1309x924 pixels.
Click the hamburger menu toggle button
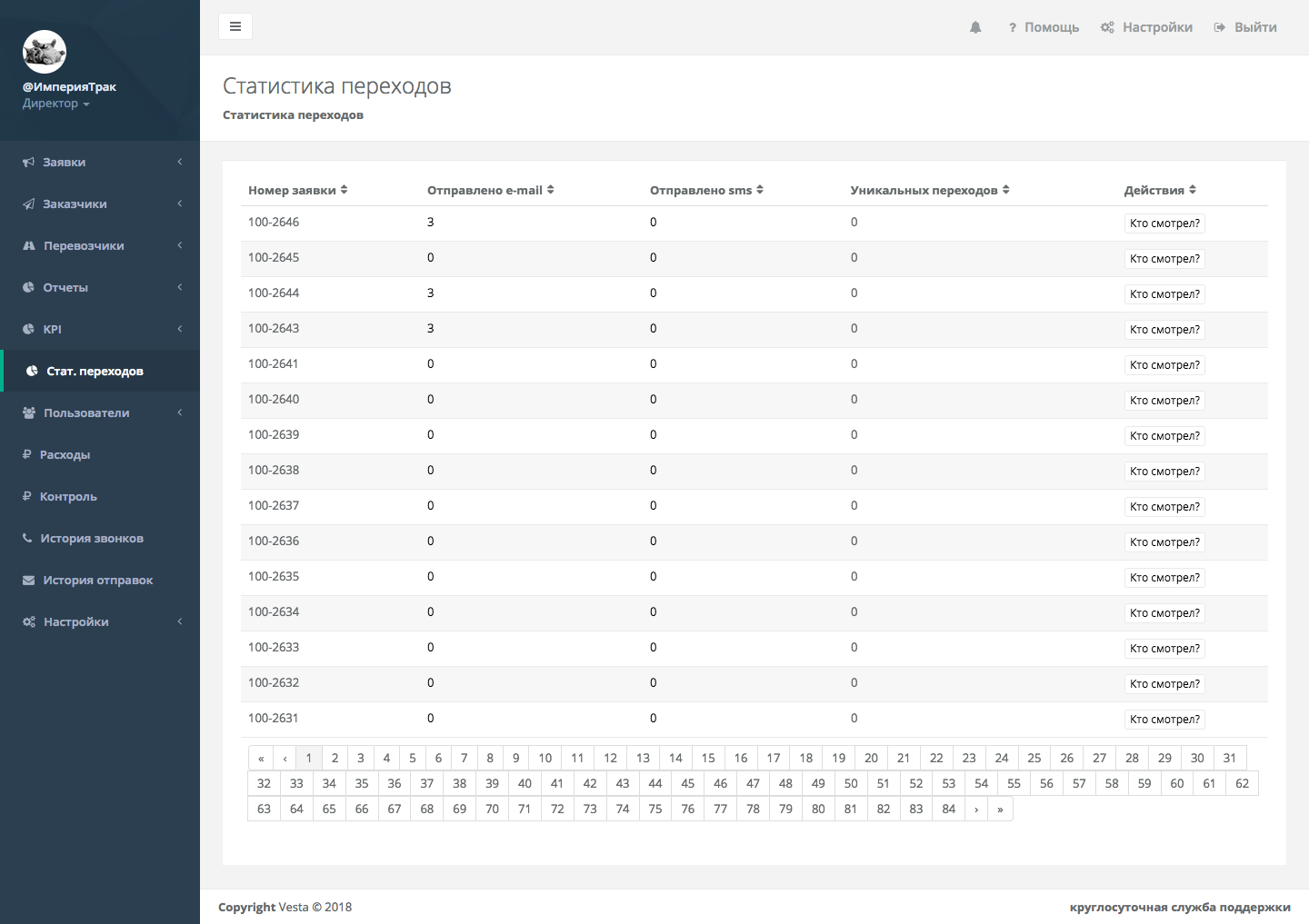click(235, 26)
